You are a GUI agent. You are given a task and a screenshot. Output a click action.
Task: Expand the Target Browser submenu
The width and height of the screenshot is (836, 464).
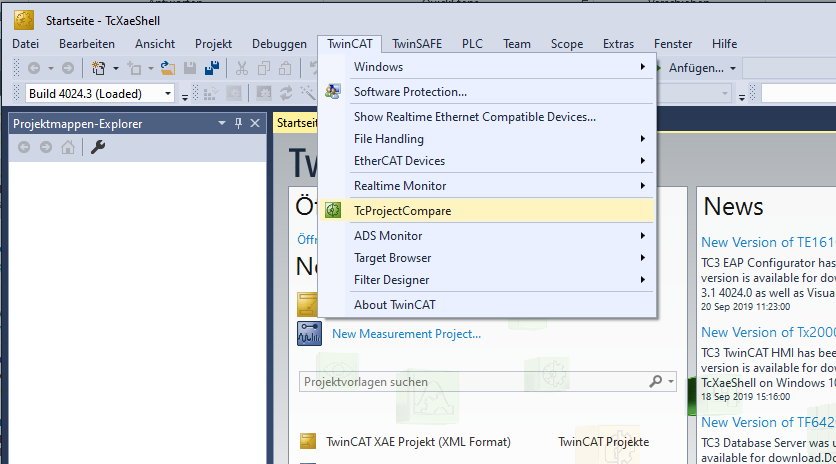642,258
